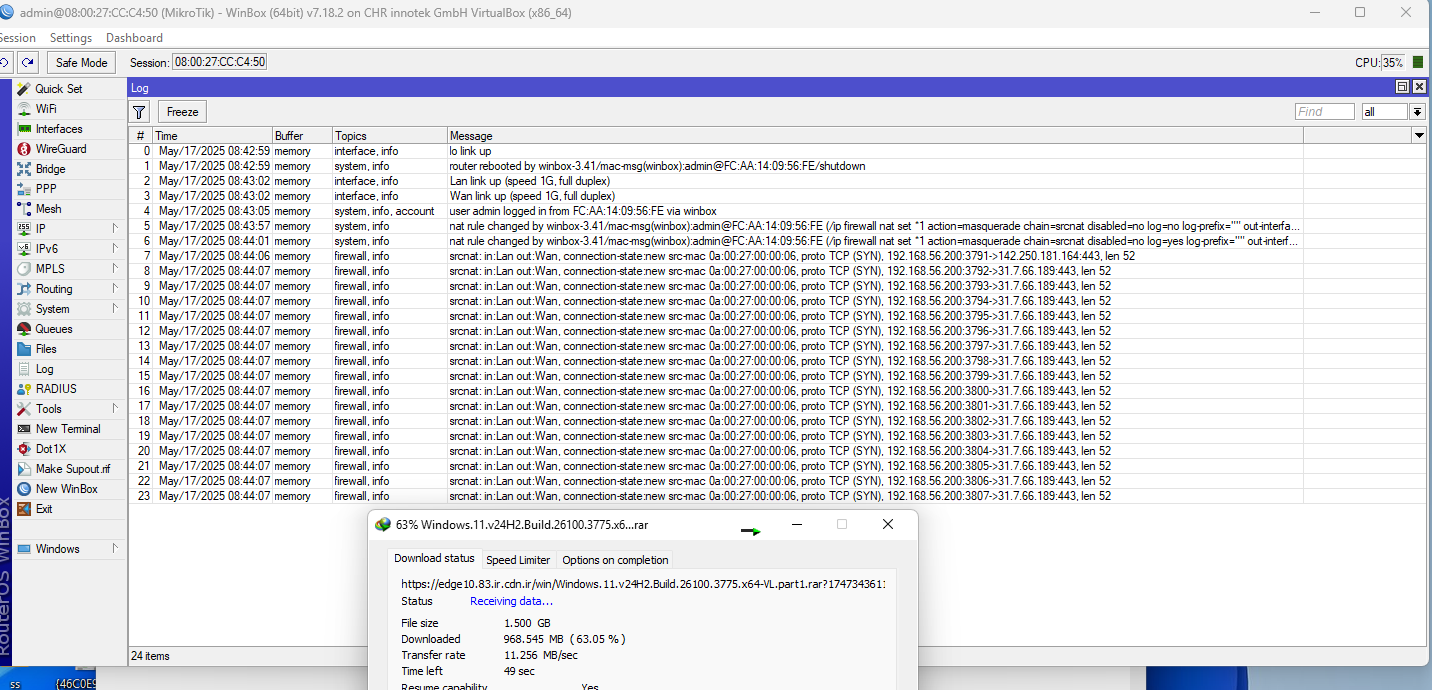
Task: Open the PPP menu
Action: pyautogui.click(x=46, y=189)
